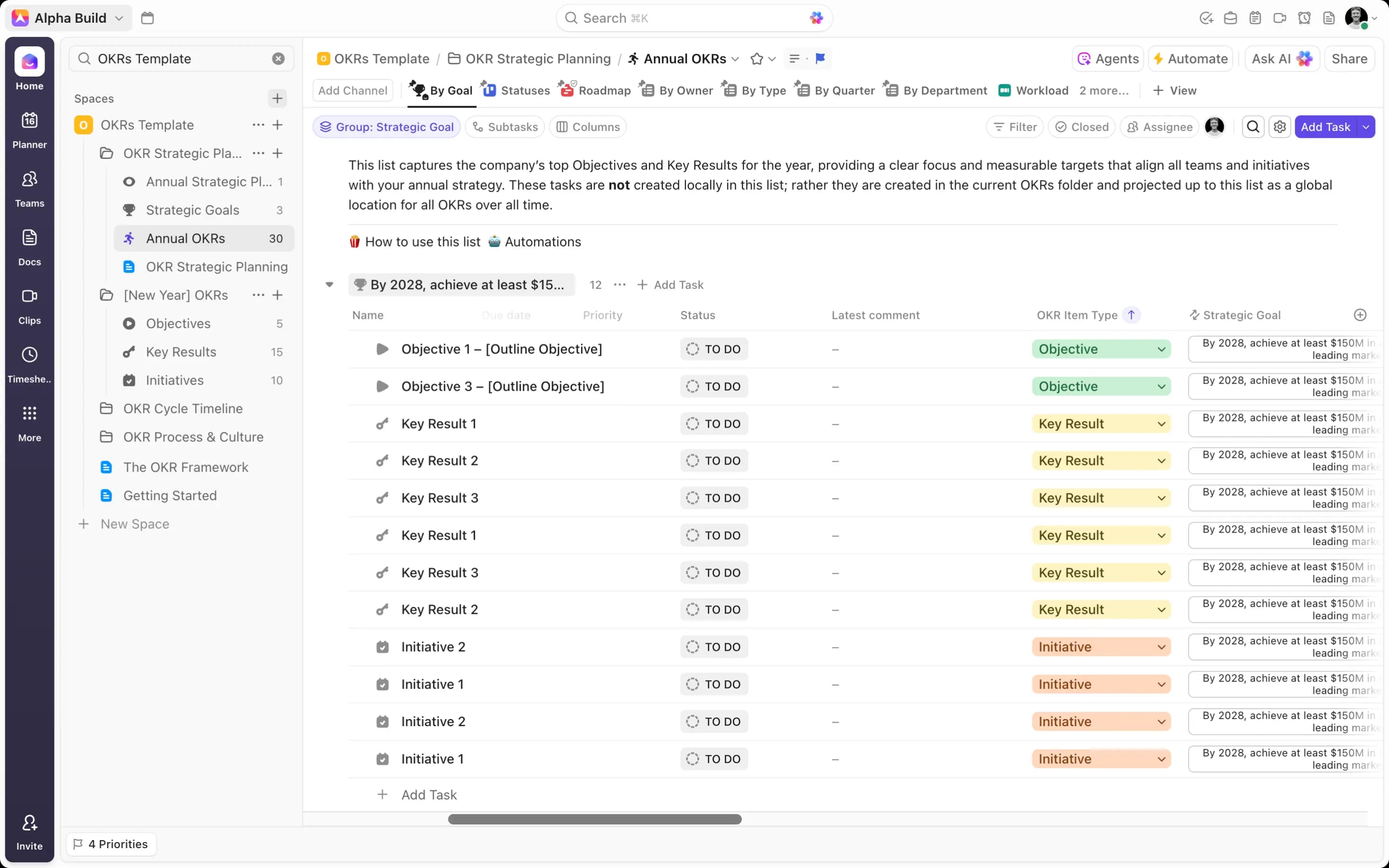
Task: Open the Add Task dropdown arrow
Action: pos(1366,127)
